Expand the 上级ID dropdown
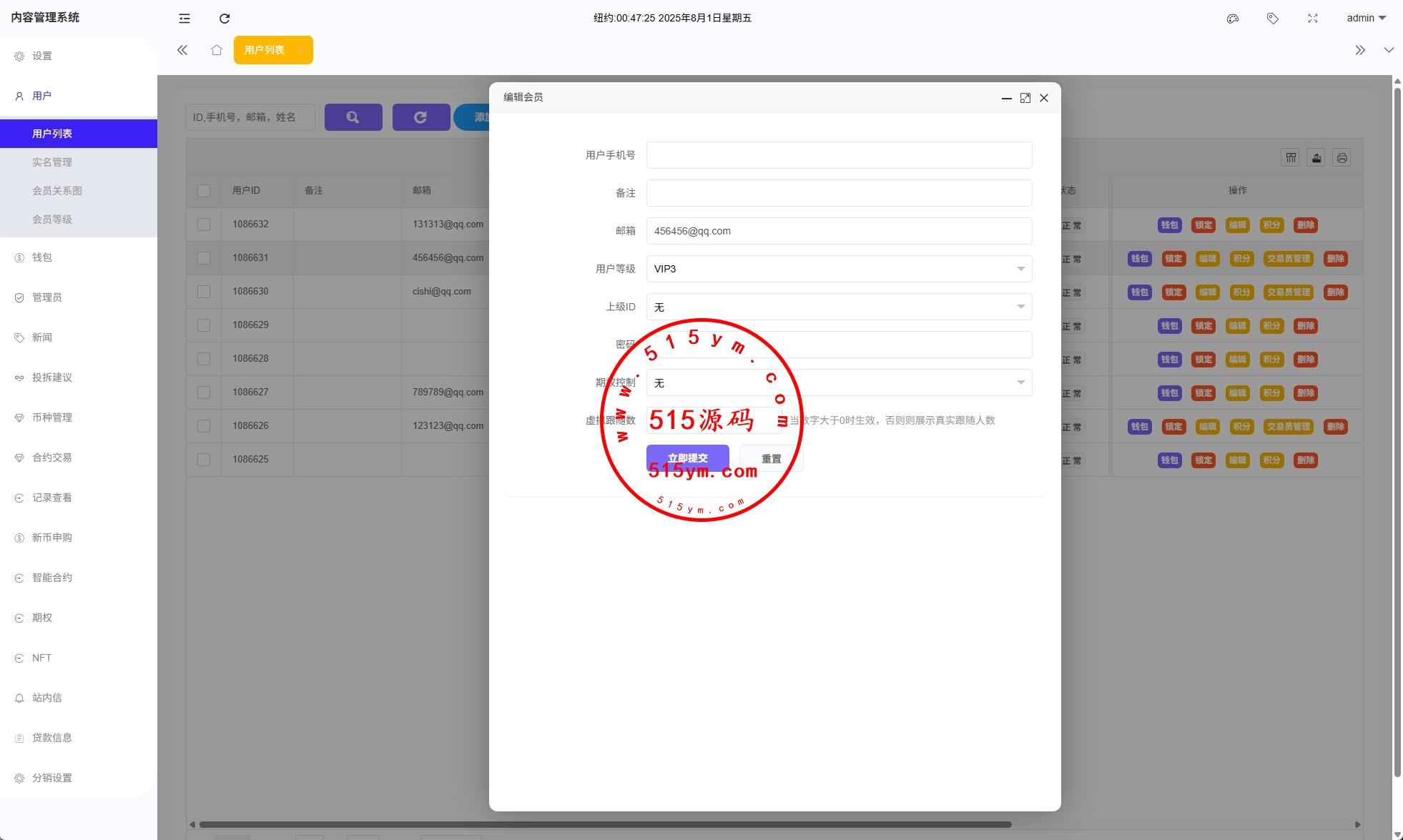 pyautogui.click(x=839, y=307)
